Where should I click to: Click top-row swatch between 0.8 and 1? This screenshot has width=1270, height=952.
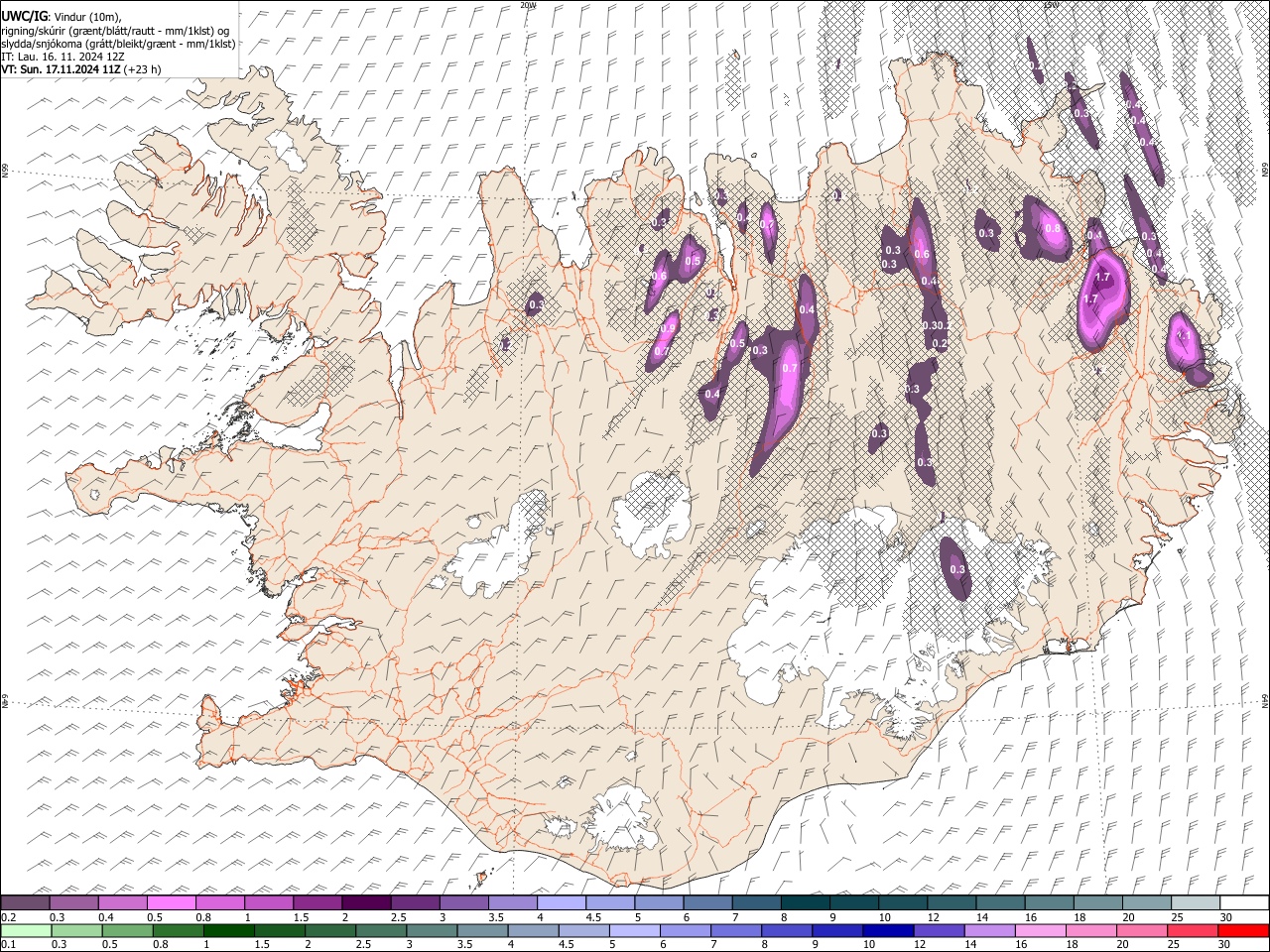coord(220,902)
